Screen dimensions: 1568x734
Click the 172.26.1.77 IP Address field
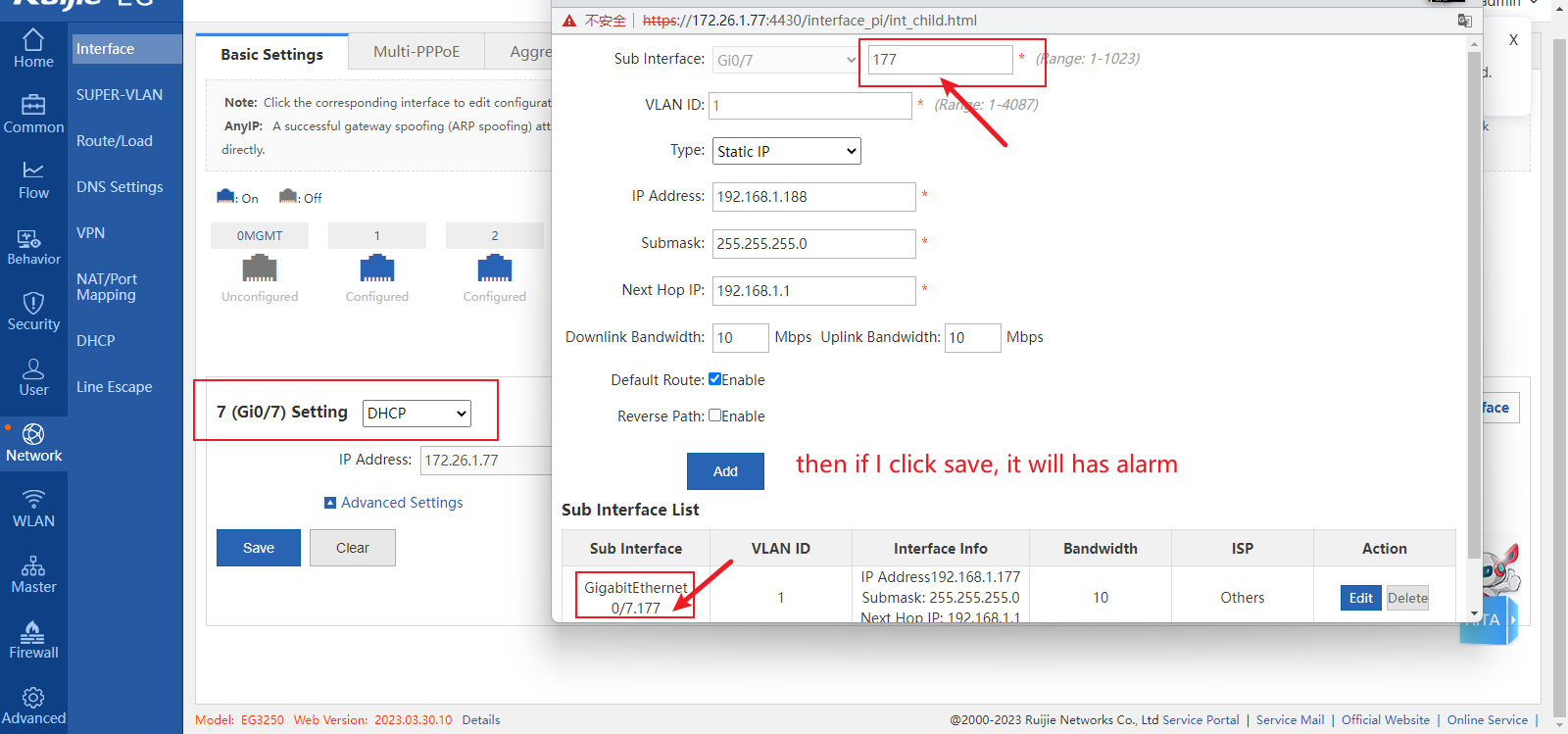[x=486, y=461]
